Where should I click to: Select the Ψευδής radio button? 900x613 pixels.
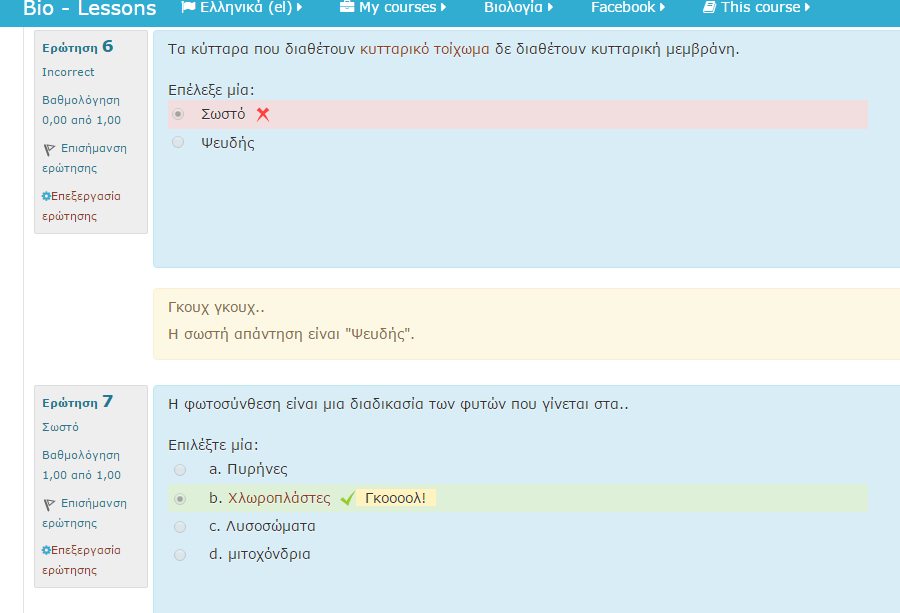pos(179,143)
